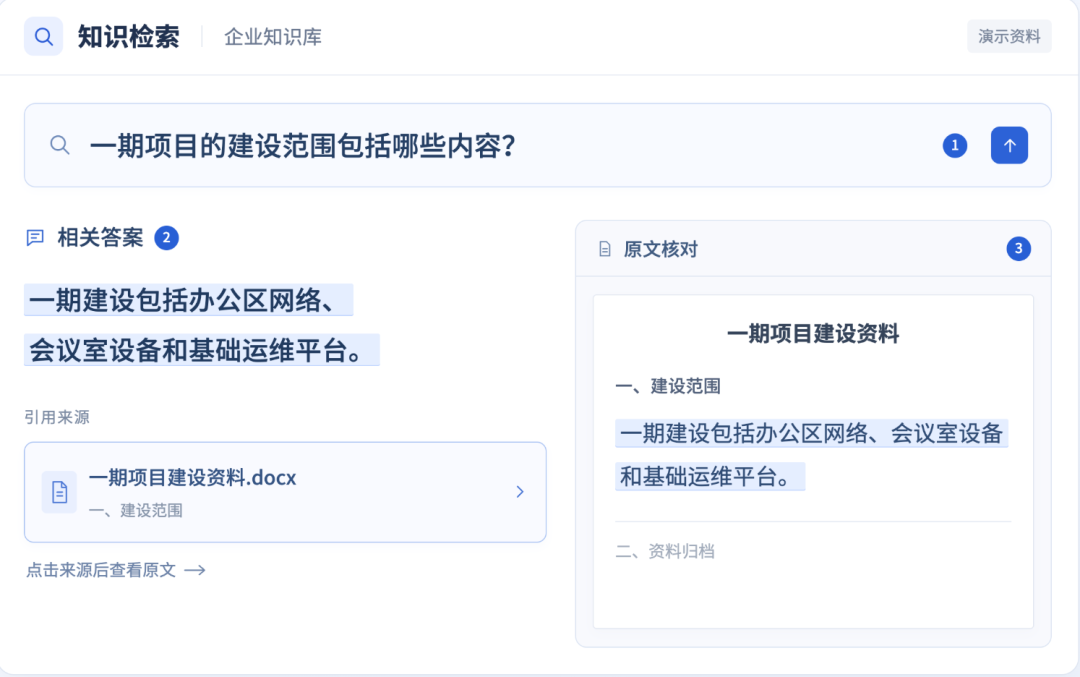
Task: Select the 一、建设范围 heading in the document preview
Action: tap(667, 386)
